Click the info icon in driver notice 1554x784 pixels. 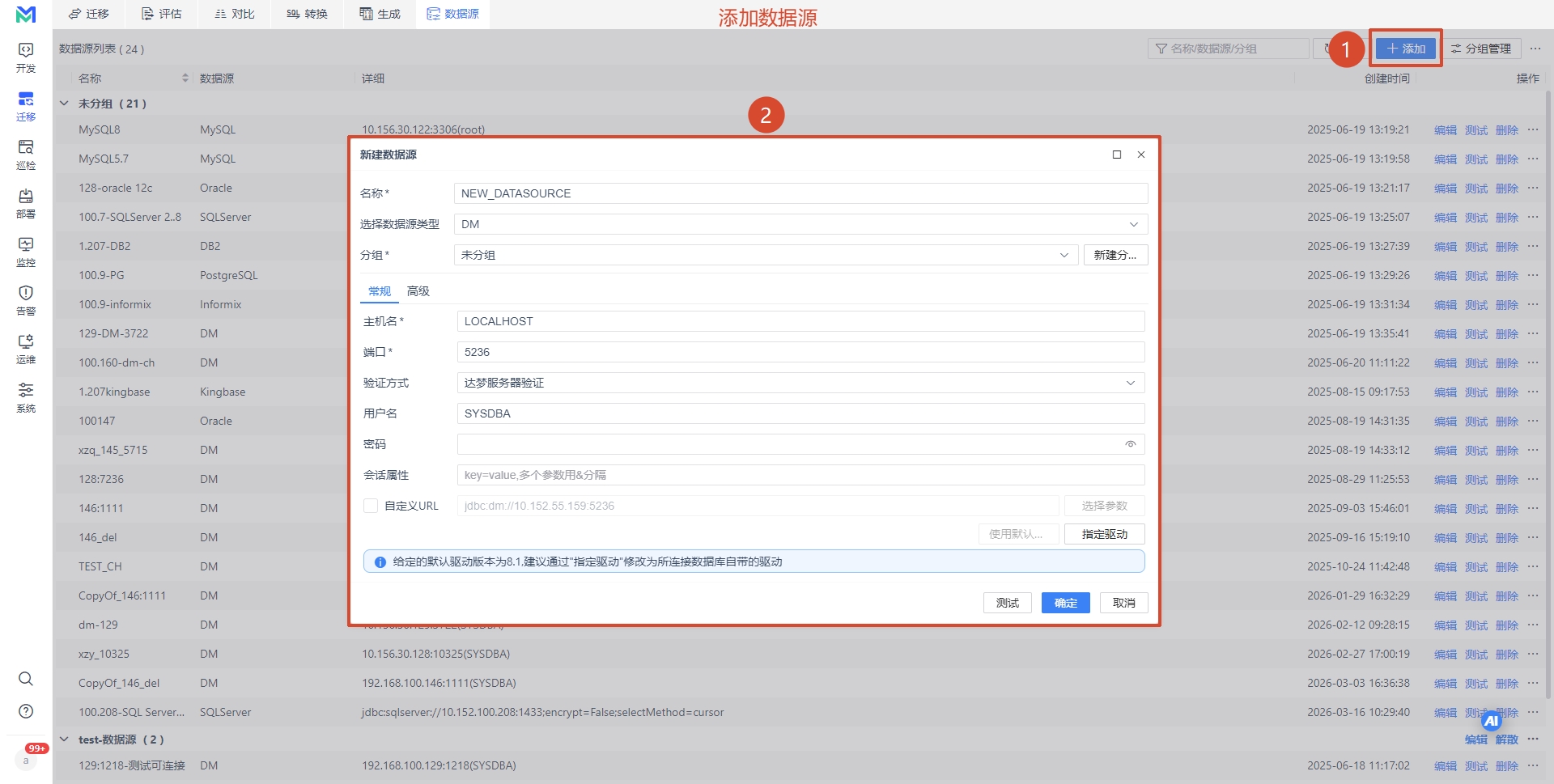[x=380, y=562]
